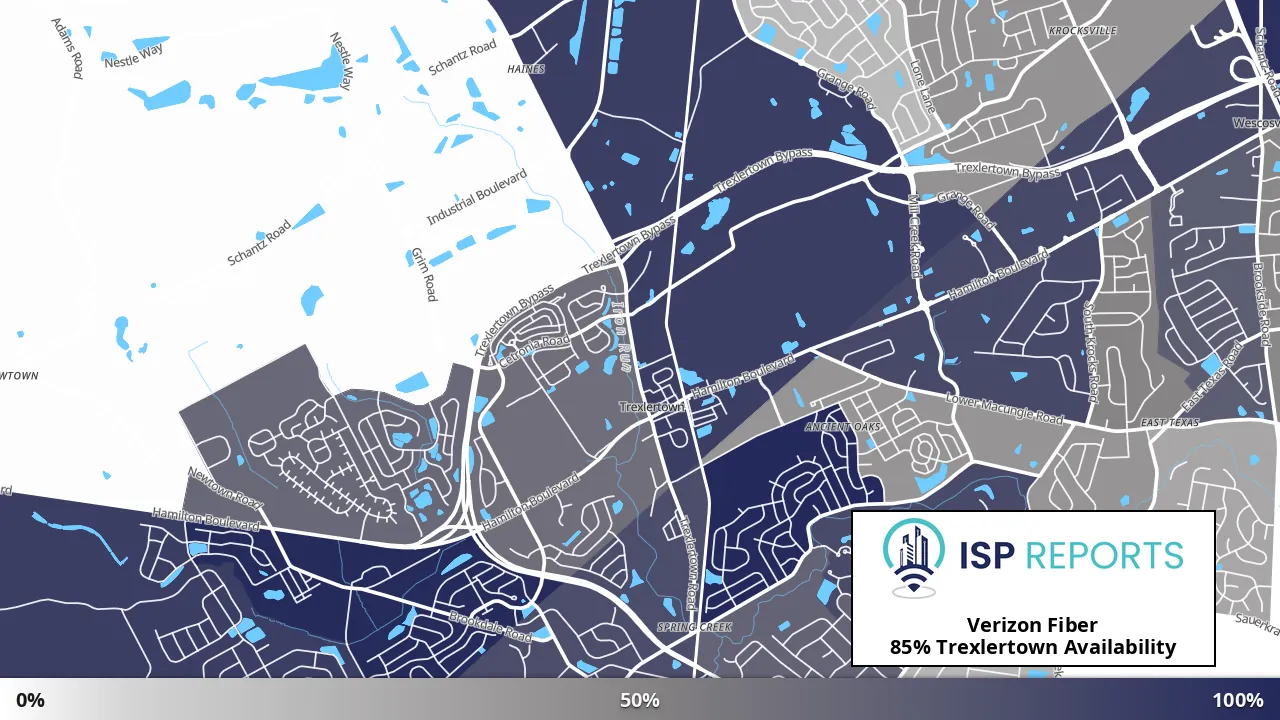Image resolution: width=1280 pixels, height=720 pixels.
Task: Click the 50% label on legend bar
Action: pyautogui.click(x=639, y=700)
